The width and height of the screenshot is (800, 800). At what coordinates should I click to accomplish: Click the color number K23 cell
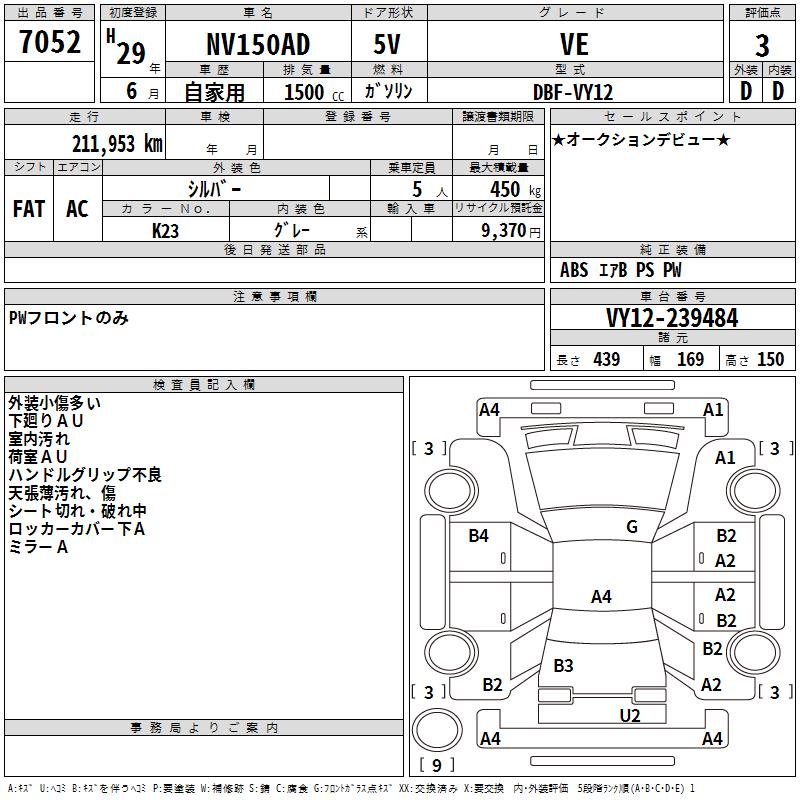[165, 231]
